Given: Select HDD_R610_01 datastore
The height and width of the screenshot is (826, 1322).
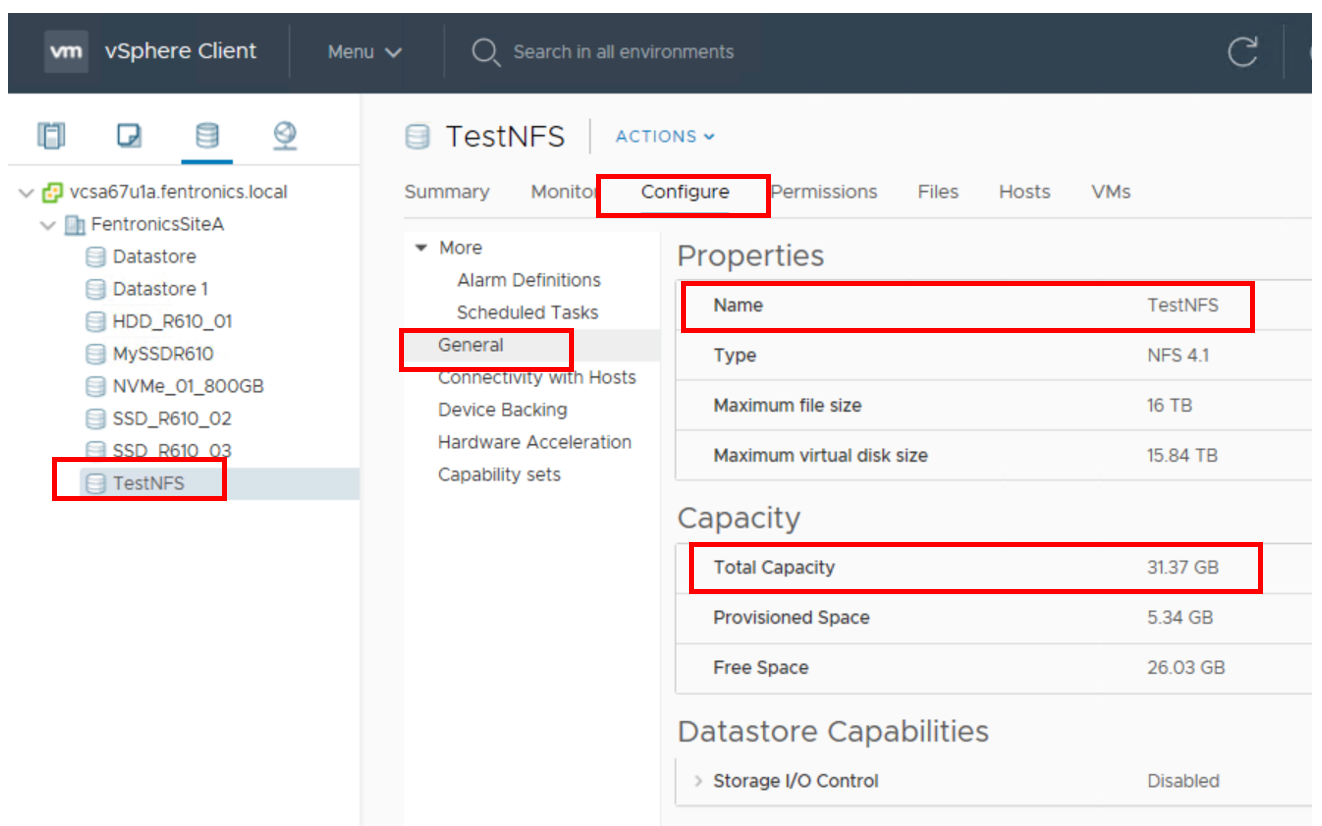Looking at the screenshot, I should coord(172,321).
